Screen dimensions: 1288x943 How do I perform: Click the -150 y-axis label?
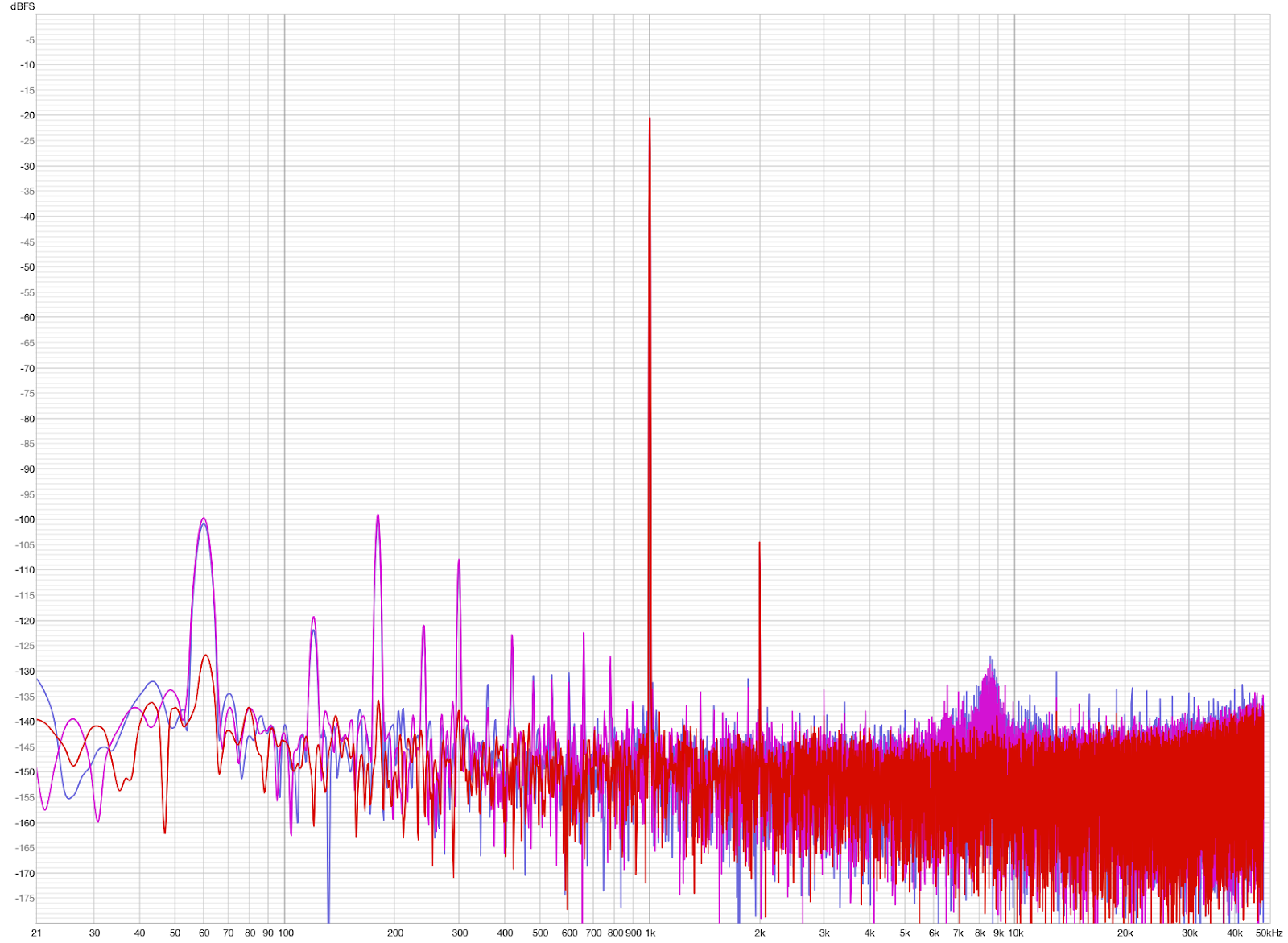pos(26,771)
